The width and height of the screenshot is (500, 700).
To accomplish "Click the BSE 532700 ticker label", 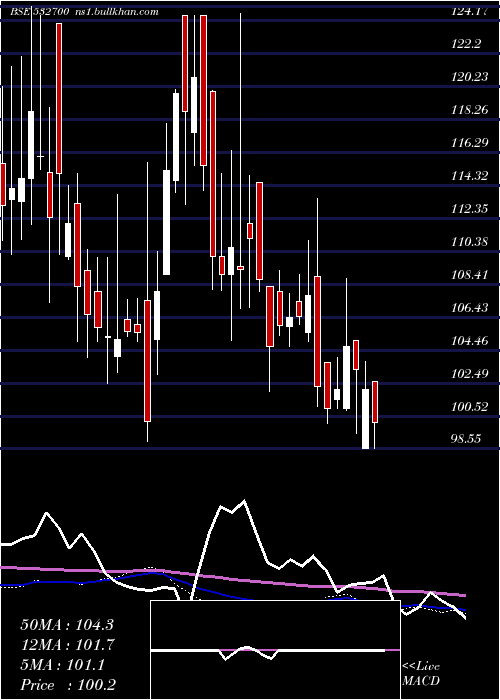I will click(39, 12).
